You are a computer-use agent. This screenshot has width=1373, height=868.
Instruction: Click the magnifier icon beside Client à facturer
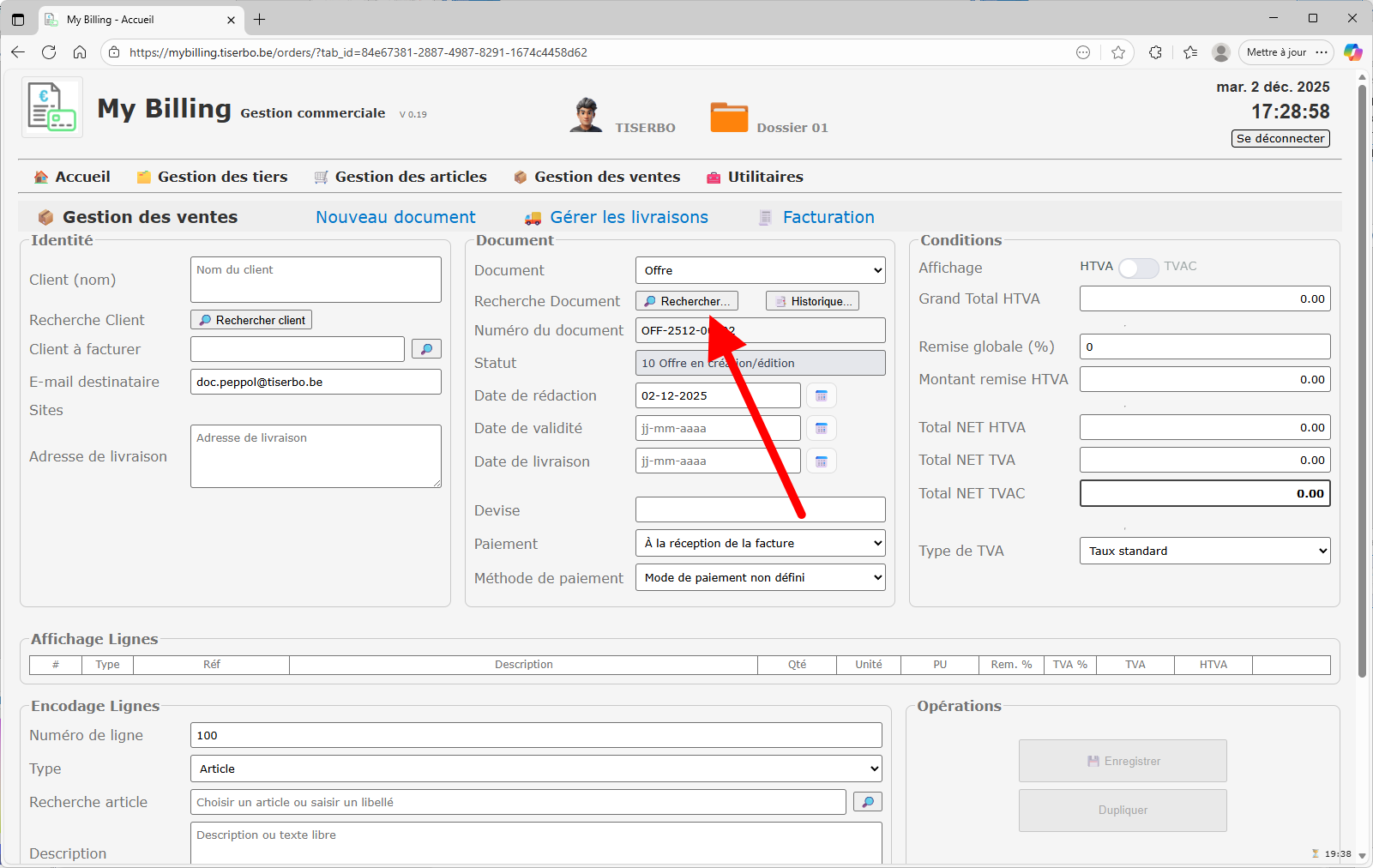(x=426, y=349)
